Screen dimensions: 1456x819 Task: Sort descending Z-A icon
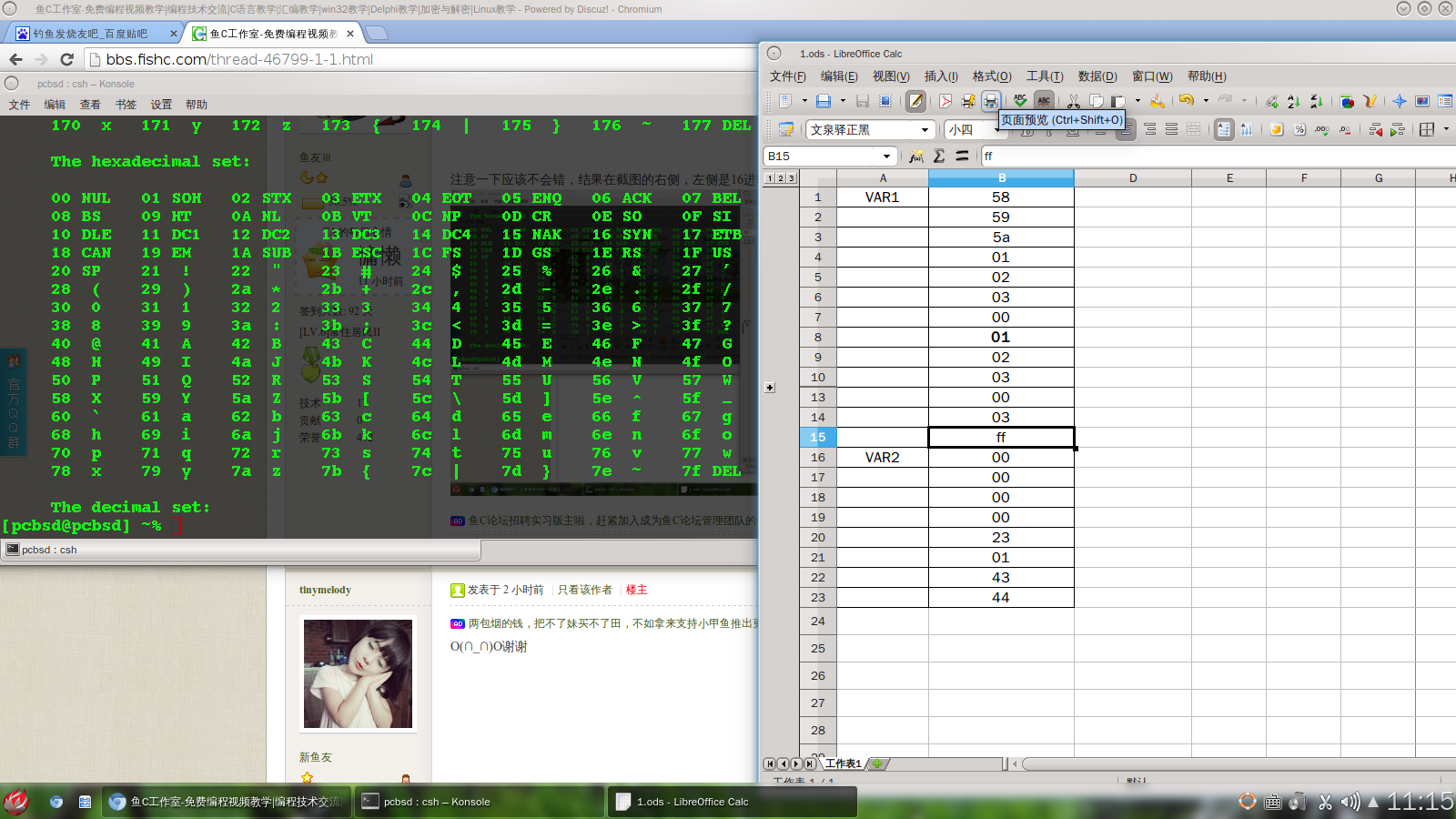1317,101
